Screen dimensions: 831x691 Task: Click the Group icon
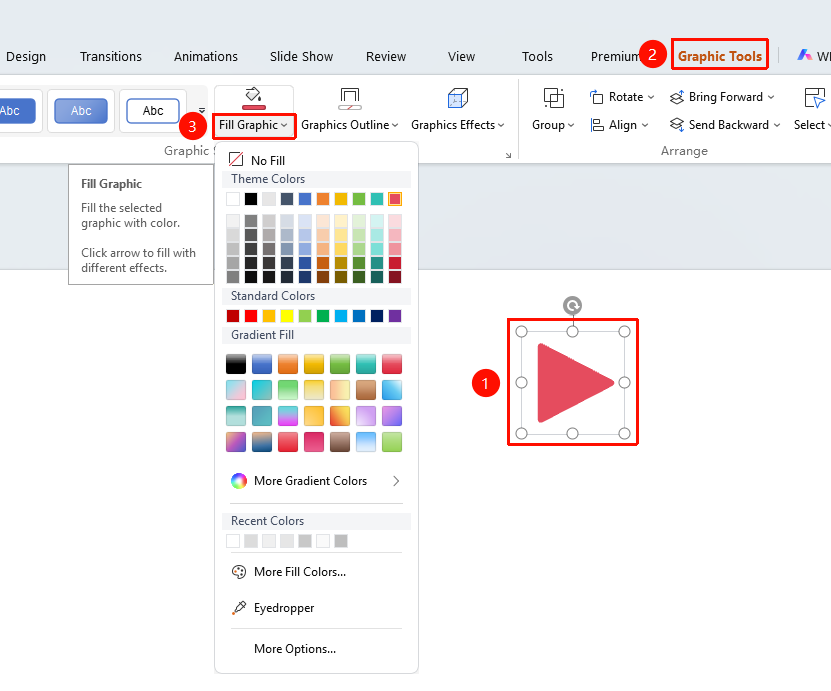click(554, 98)
